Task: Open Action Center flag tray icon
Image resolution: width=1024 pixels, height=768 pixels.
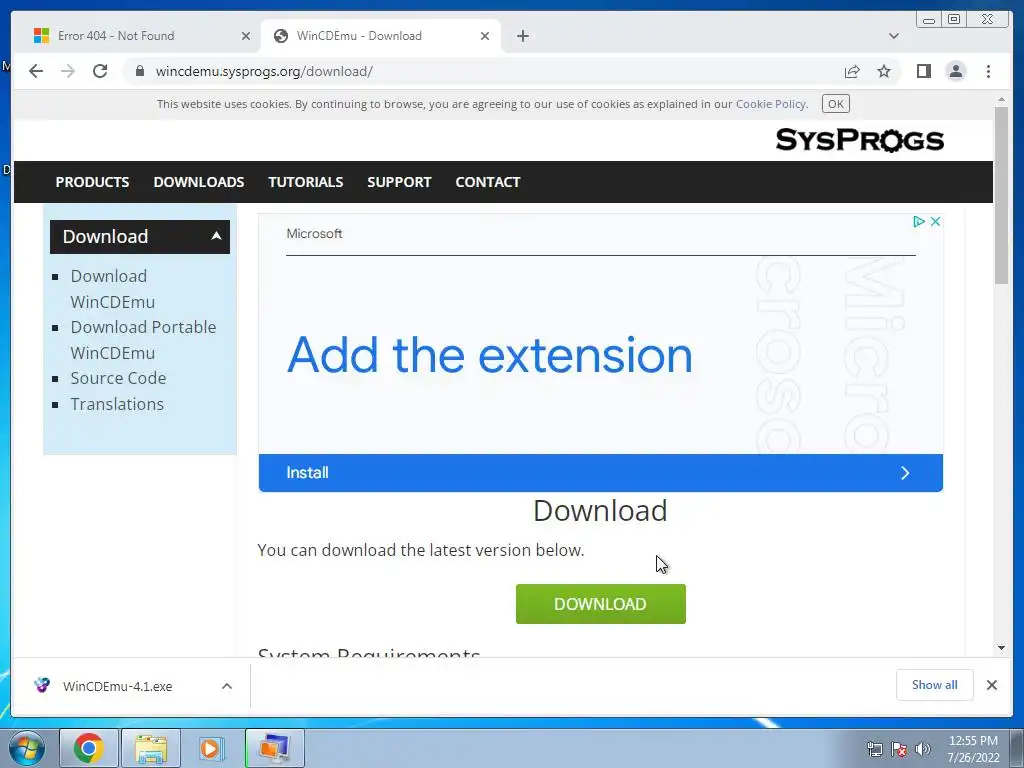Action: click(x=899, y=749)
